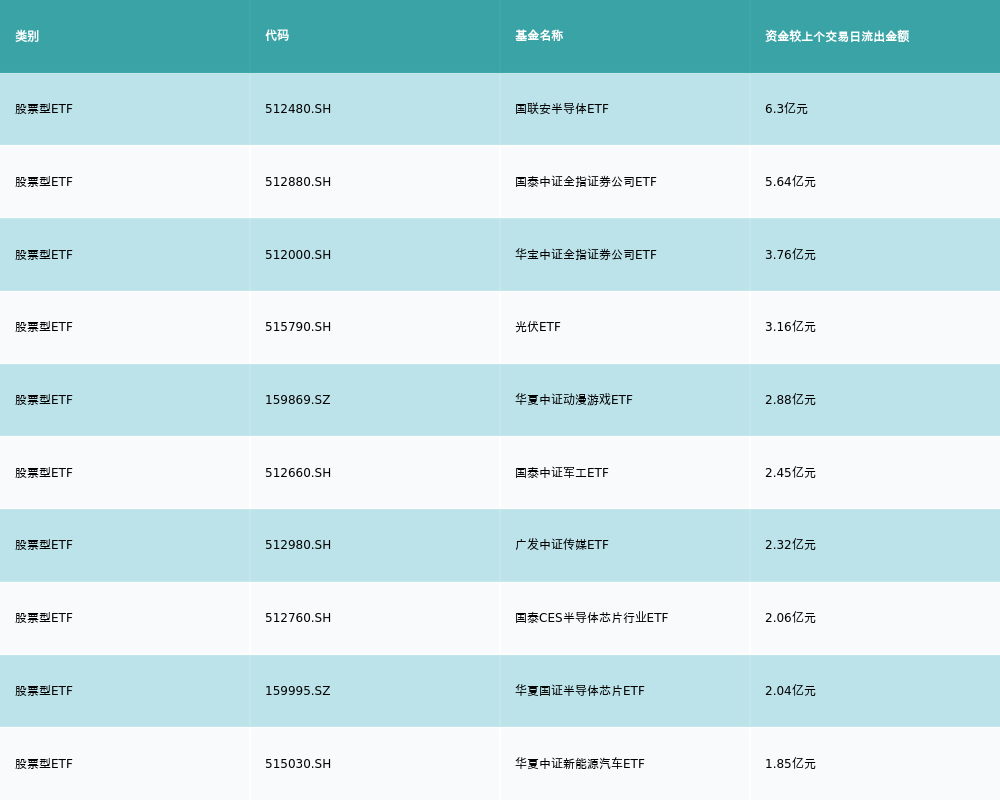1000x800 pixels.
Task: Click the 国联安半导体ETF fund name
Action: coord(562,109)
